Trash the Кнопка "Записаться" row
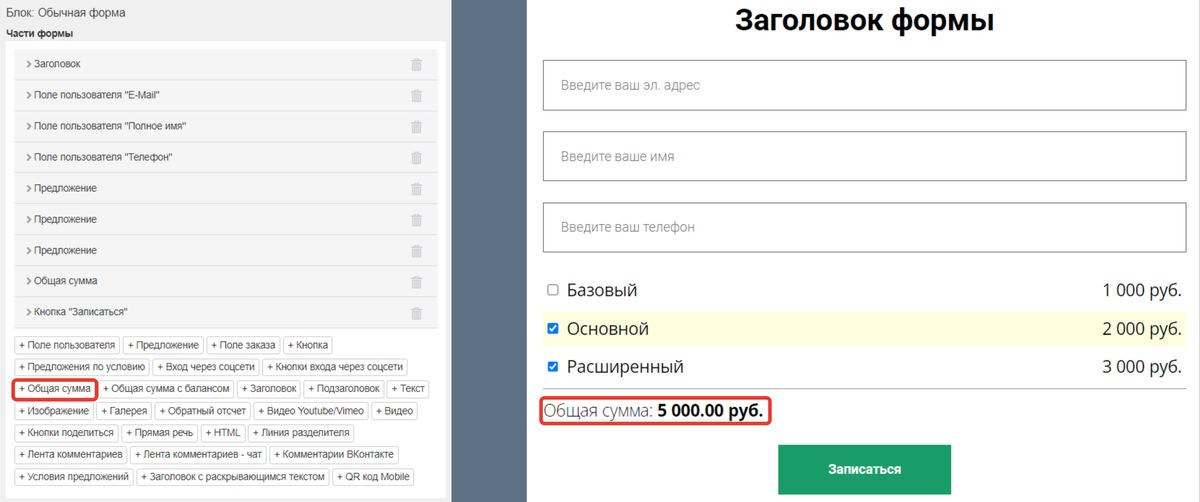 click(x=416, y=313)
